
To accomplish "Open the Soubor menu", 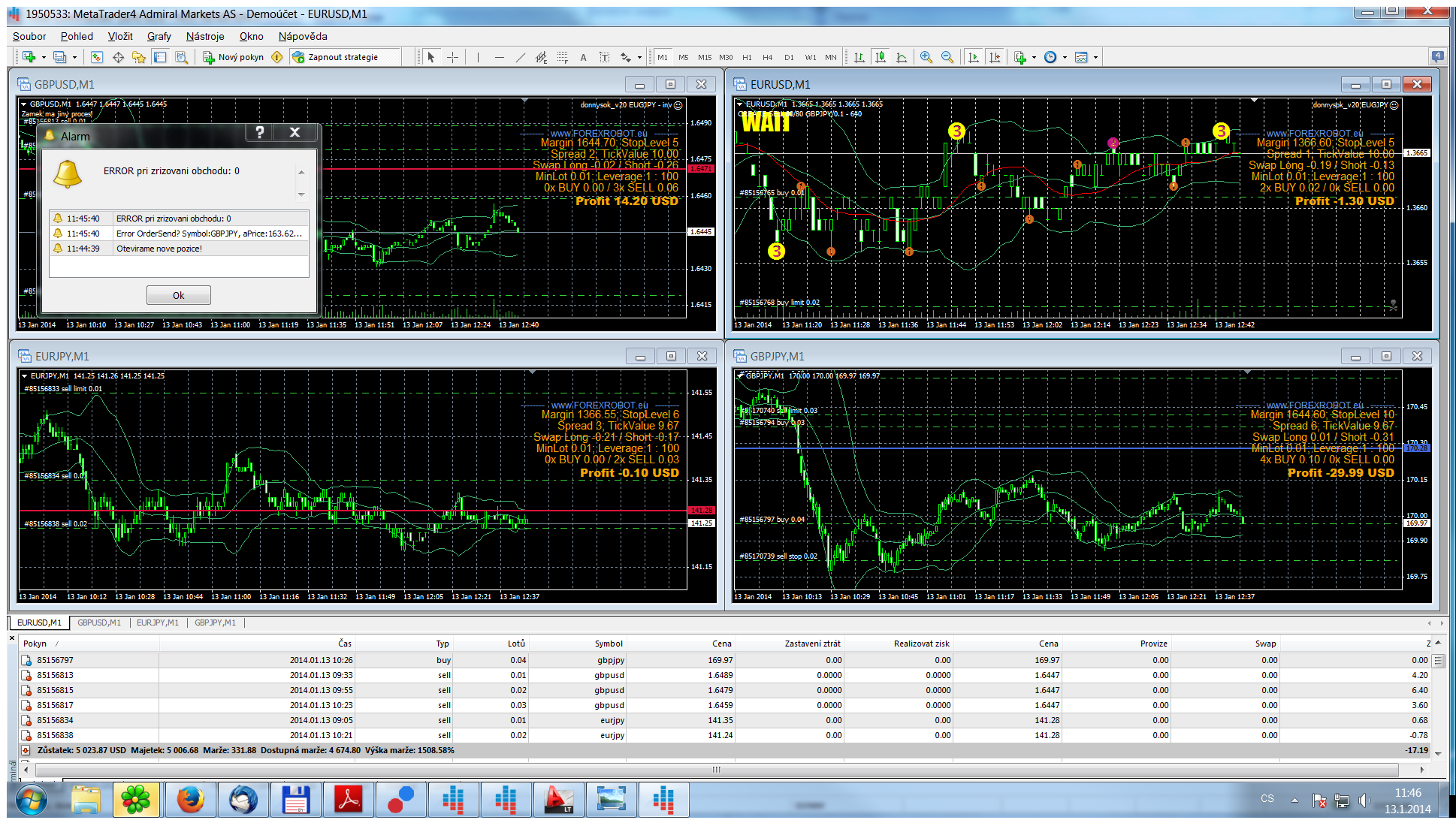I will 29,36.
